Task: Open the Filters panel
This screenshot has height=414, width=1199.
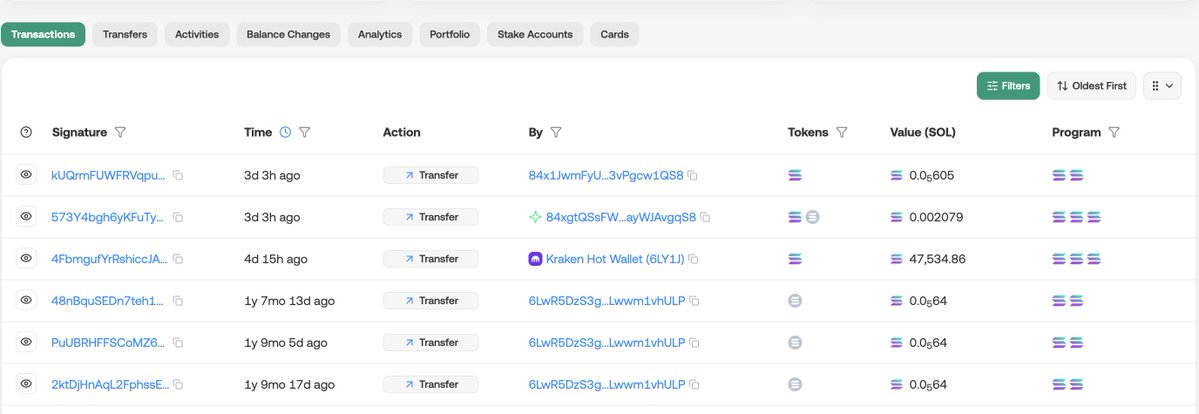Action: tap(1009, 86)
